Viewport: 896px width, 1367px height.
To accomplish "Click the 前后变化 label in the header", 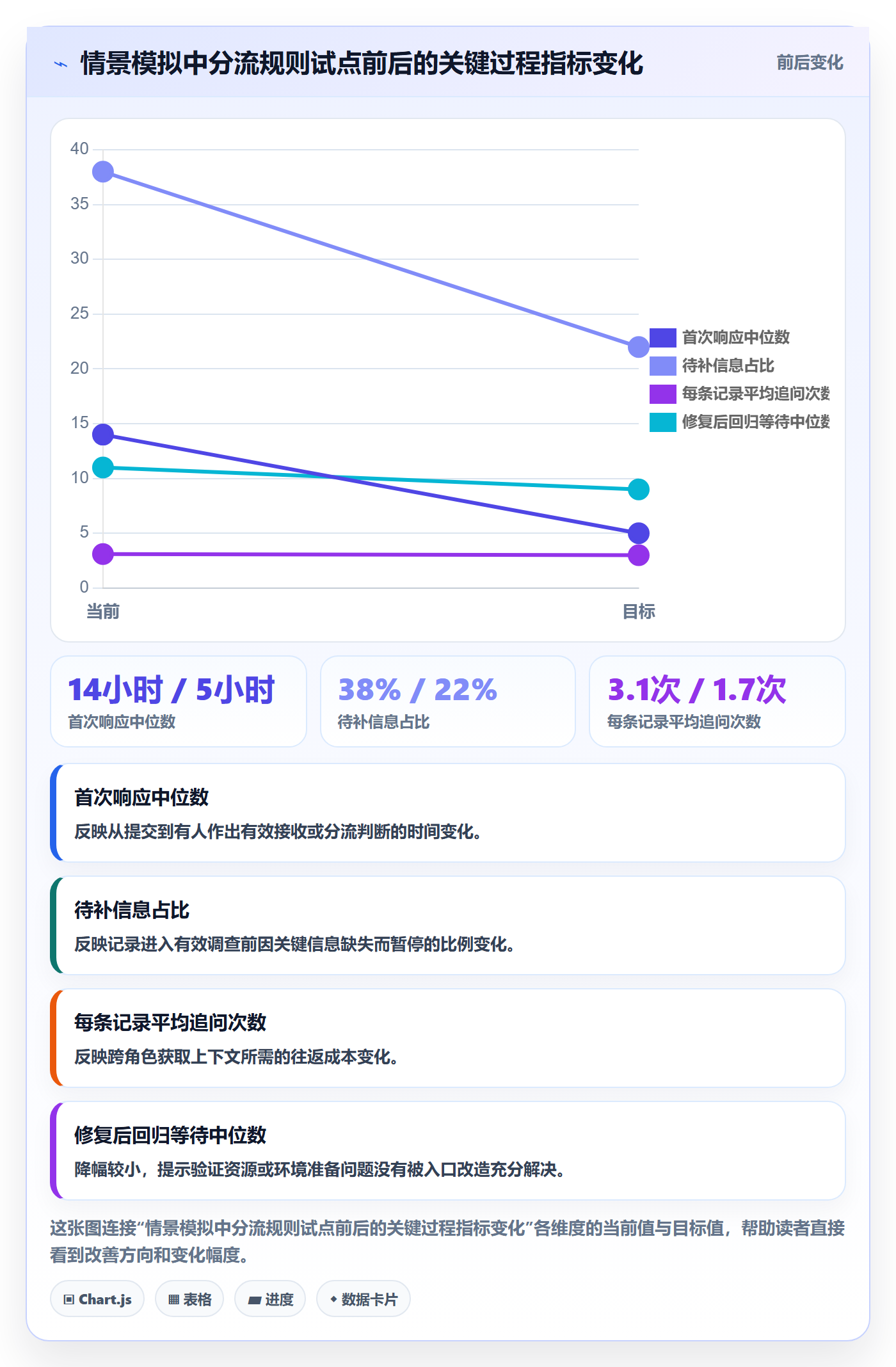I will (x=810, y=63).
